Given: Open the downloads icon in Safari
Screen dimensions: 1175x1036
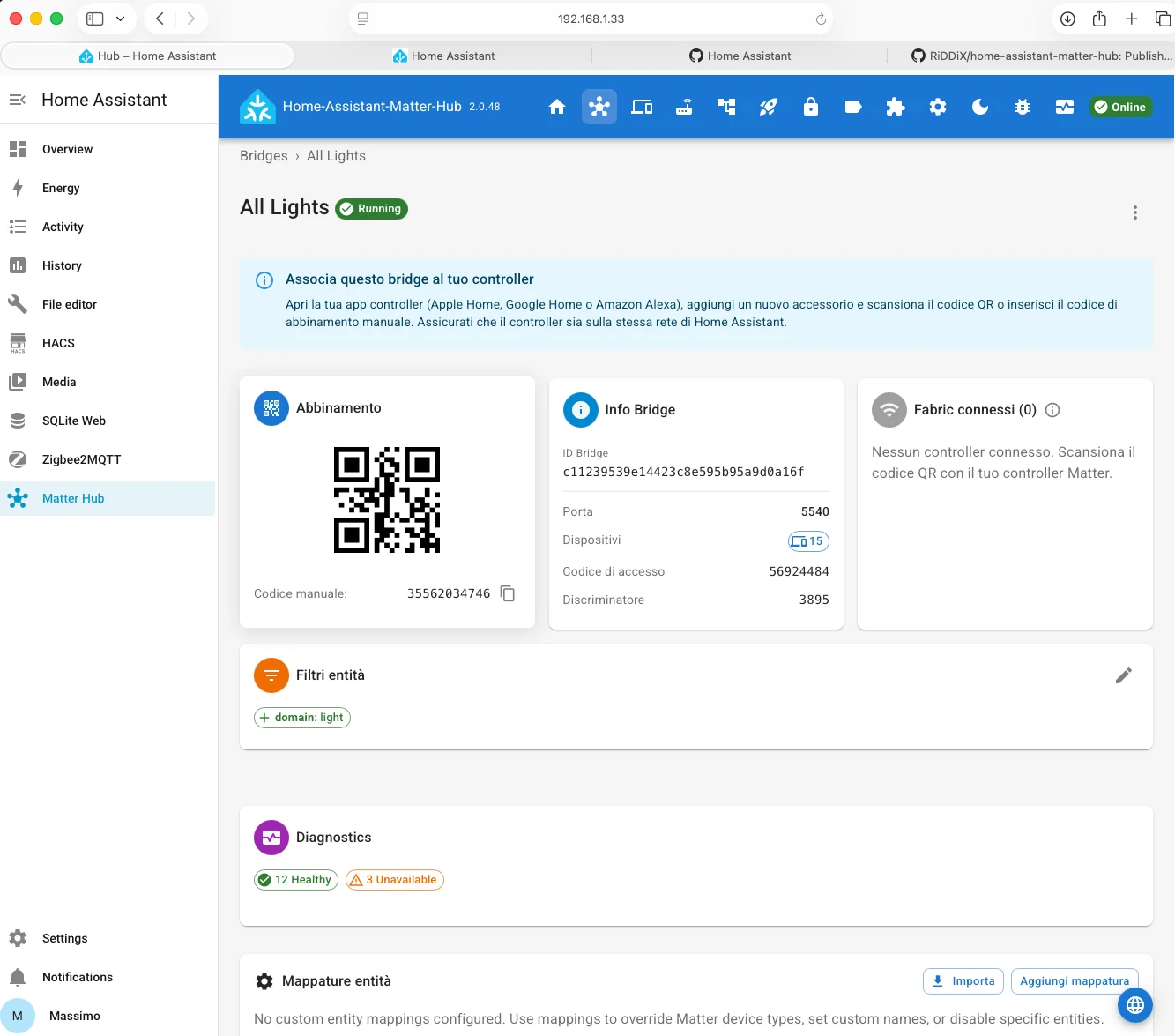Looking at the screenshot, I should pyautogui.click(x=1067, y=19).
